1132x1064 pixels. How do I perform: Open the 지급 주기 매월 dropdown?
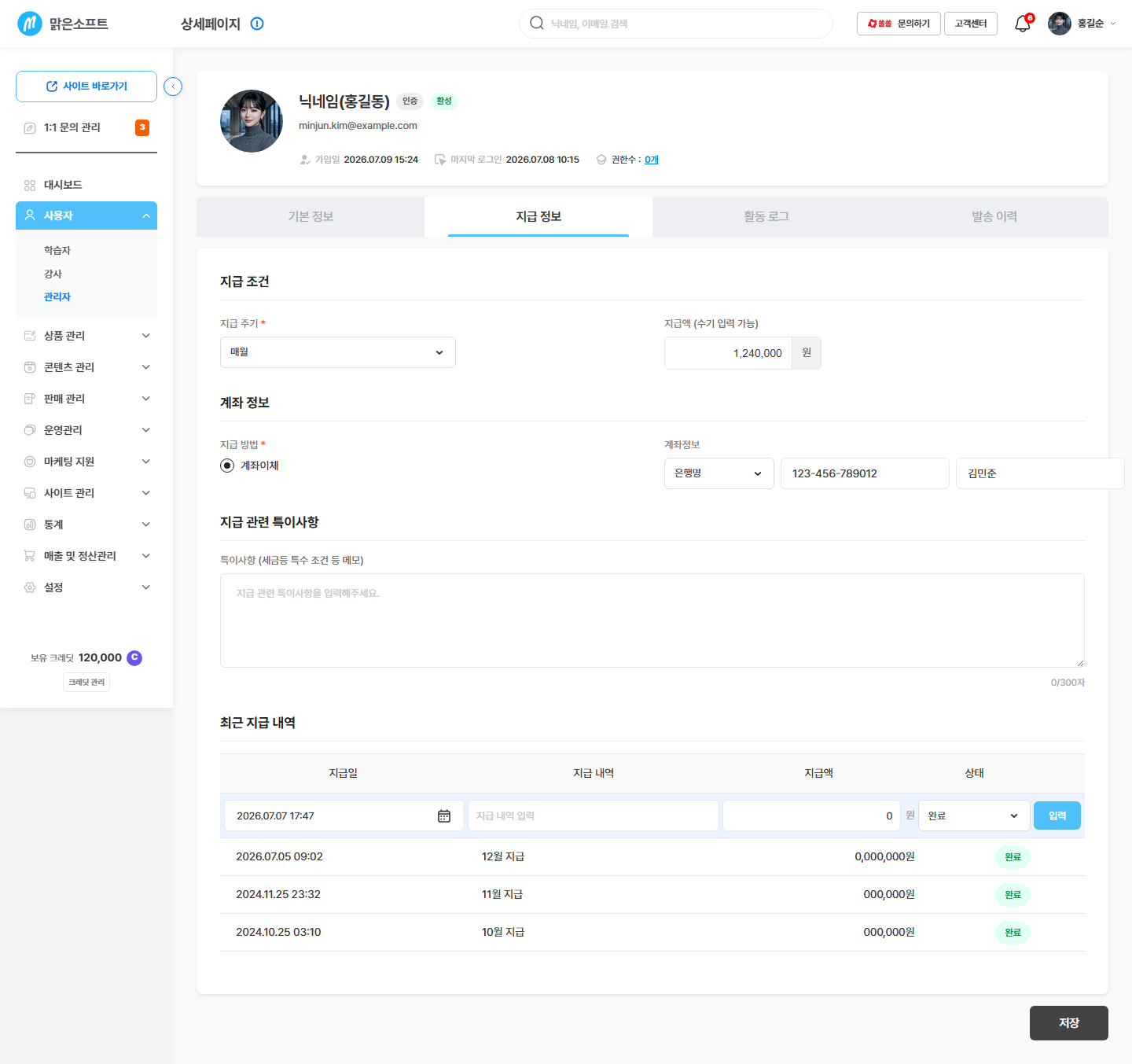click(338, 352)
